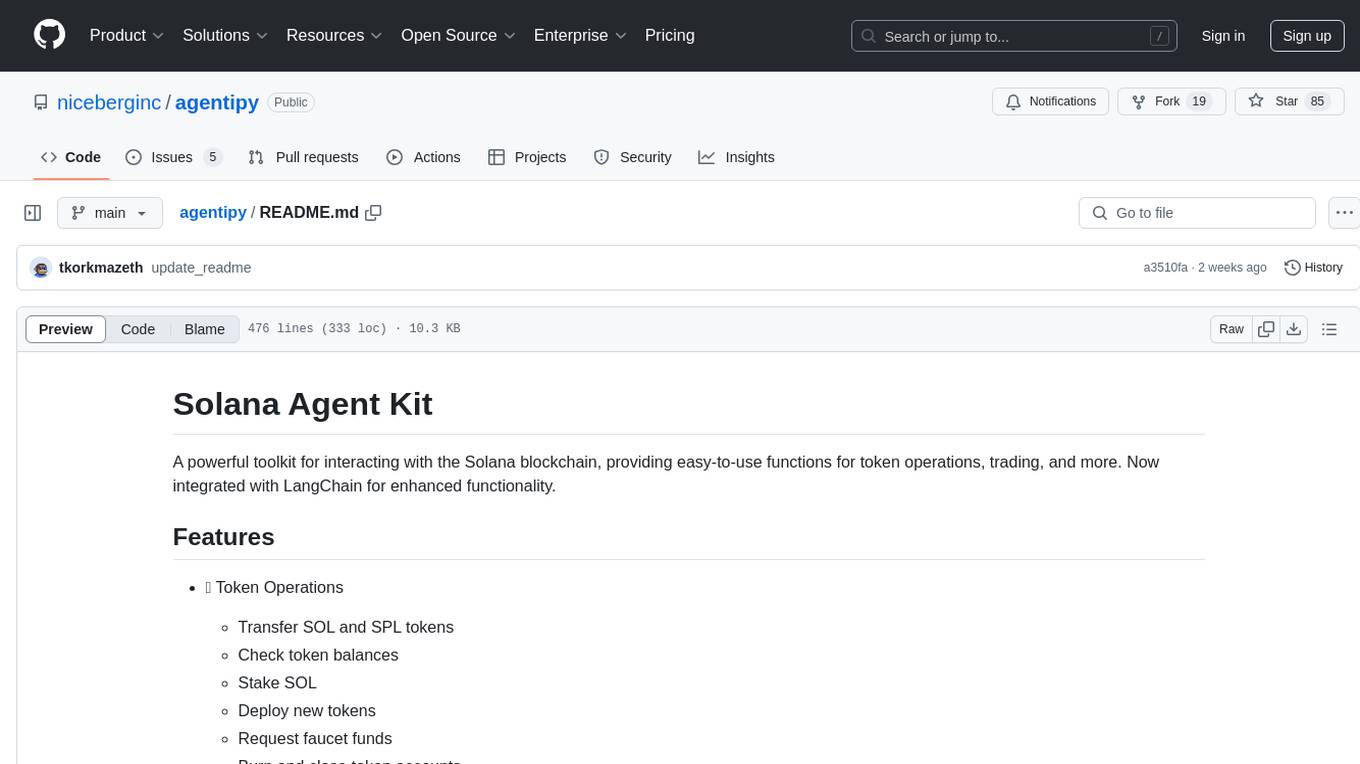Select the Code view
This screenshot has width=1360, height=764.
click(x=138, y=329)
